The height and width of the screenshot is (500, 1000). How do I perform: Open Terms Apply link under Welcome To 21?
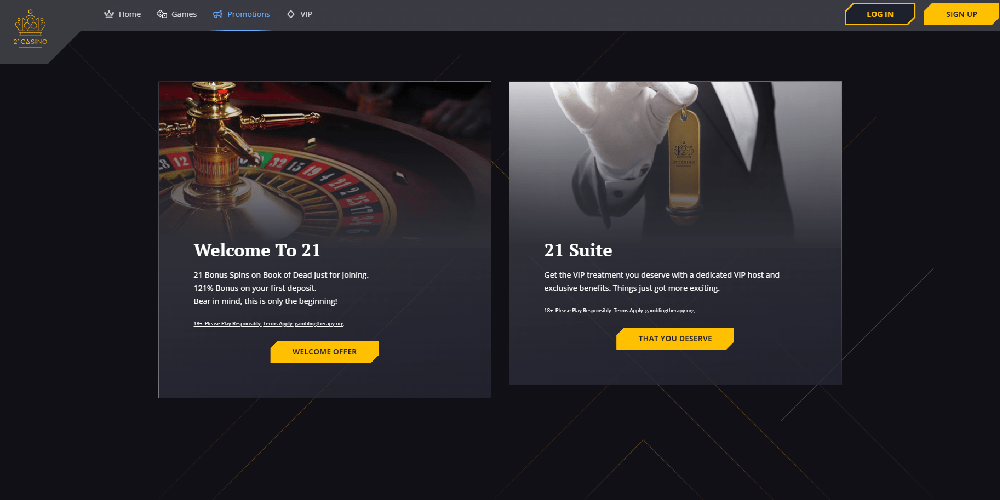pos(278,324)
